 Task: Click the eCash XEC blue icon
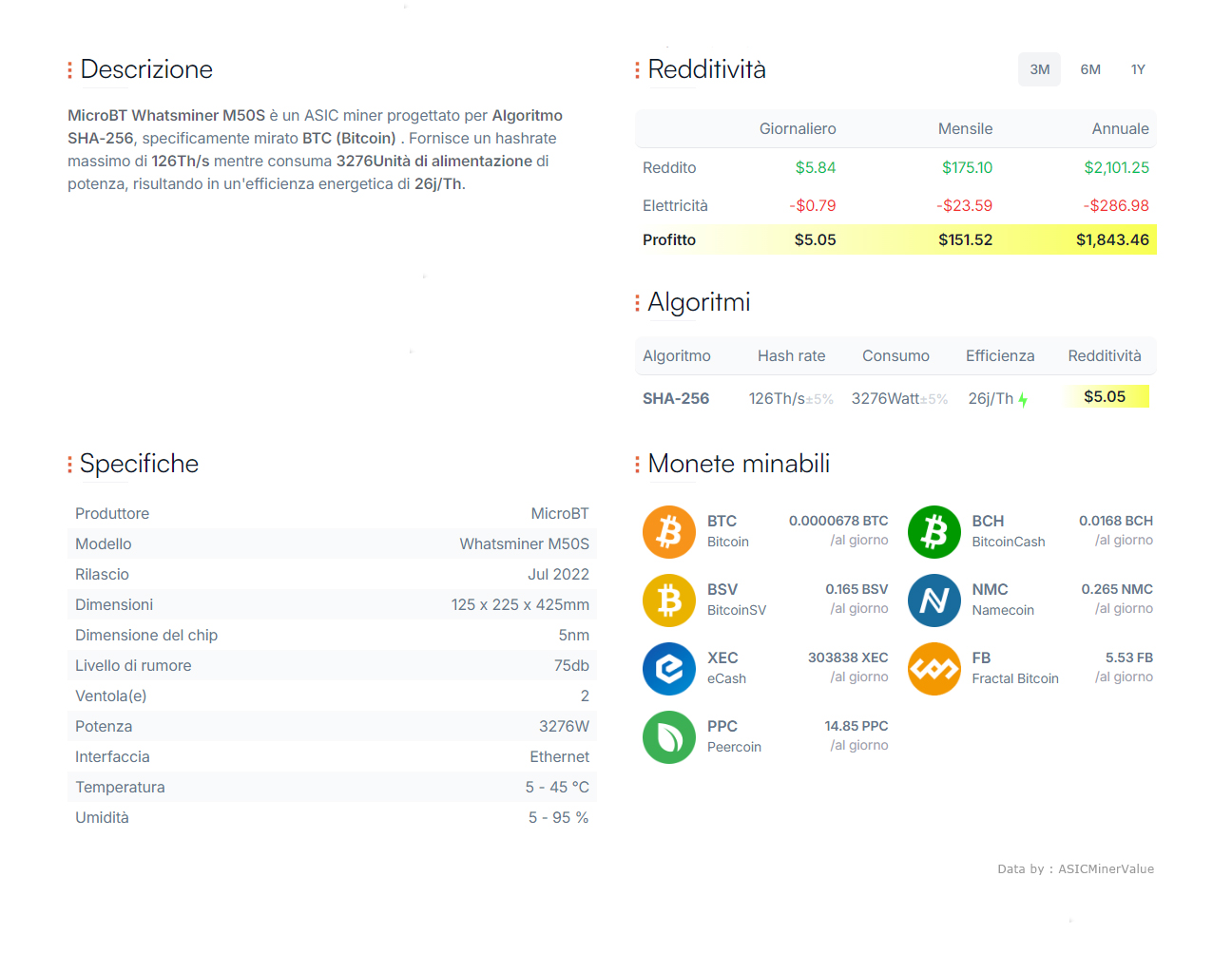click(669, 669)
